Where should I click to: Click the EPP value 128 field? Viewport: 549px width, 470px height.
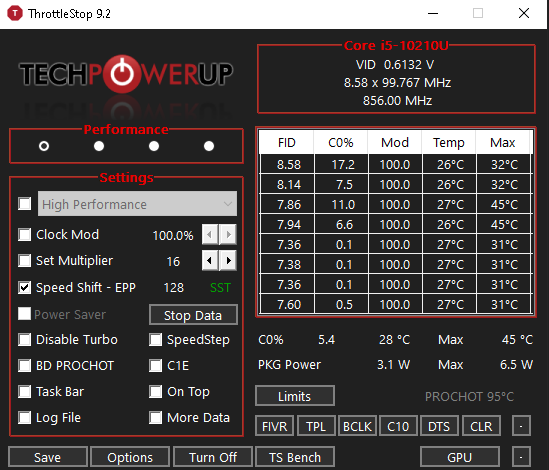[174, 288]
